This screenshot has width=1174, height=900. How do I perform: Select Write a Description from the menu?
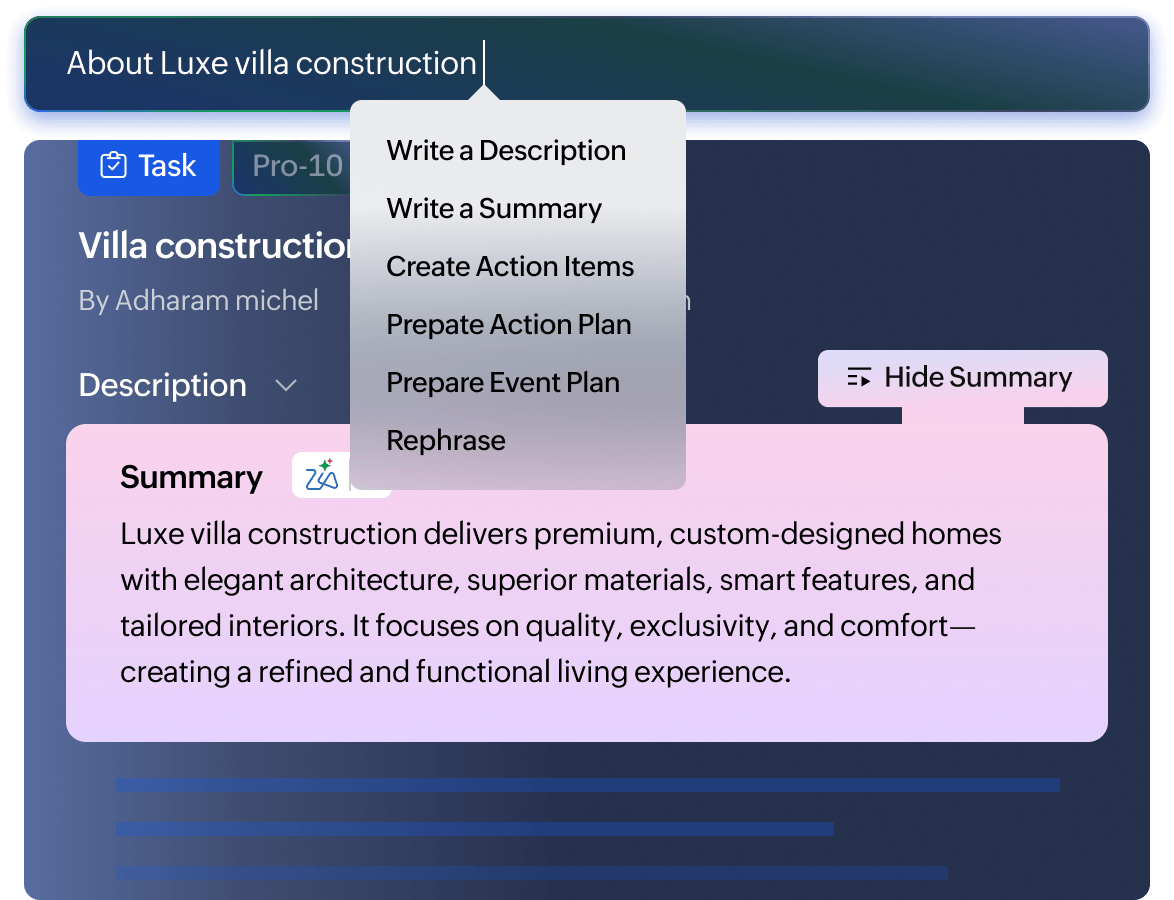(505, 150)
